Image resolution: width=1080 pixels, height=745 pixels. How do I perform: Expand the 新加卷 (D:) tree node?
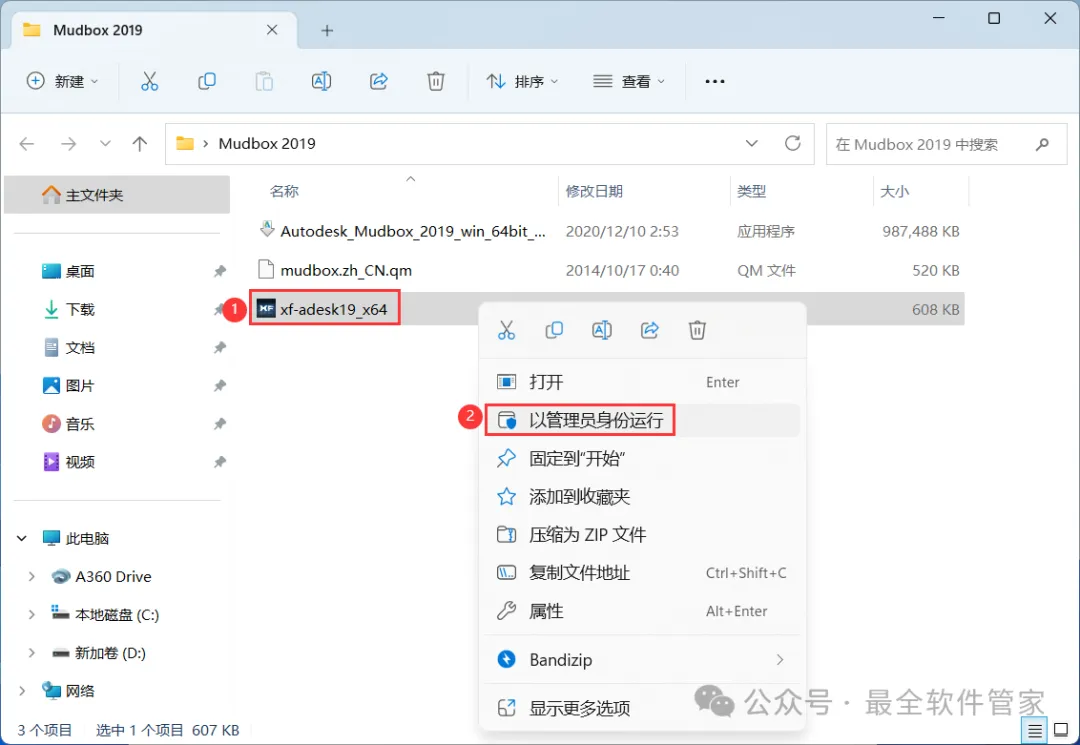32,653
